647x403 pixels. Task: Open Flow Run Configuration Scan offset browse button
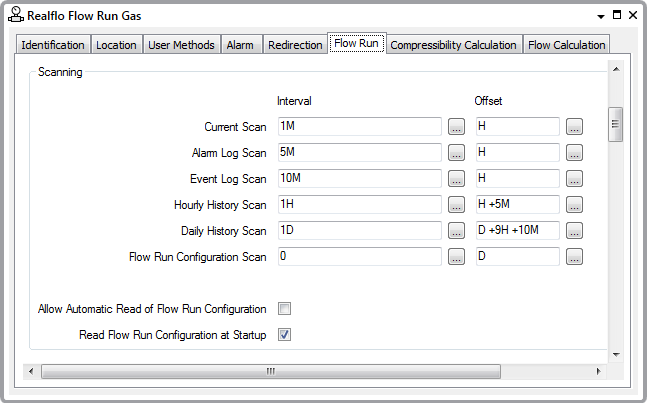[x=574, y=257]
